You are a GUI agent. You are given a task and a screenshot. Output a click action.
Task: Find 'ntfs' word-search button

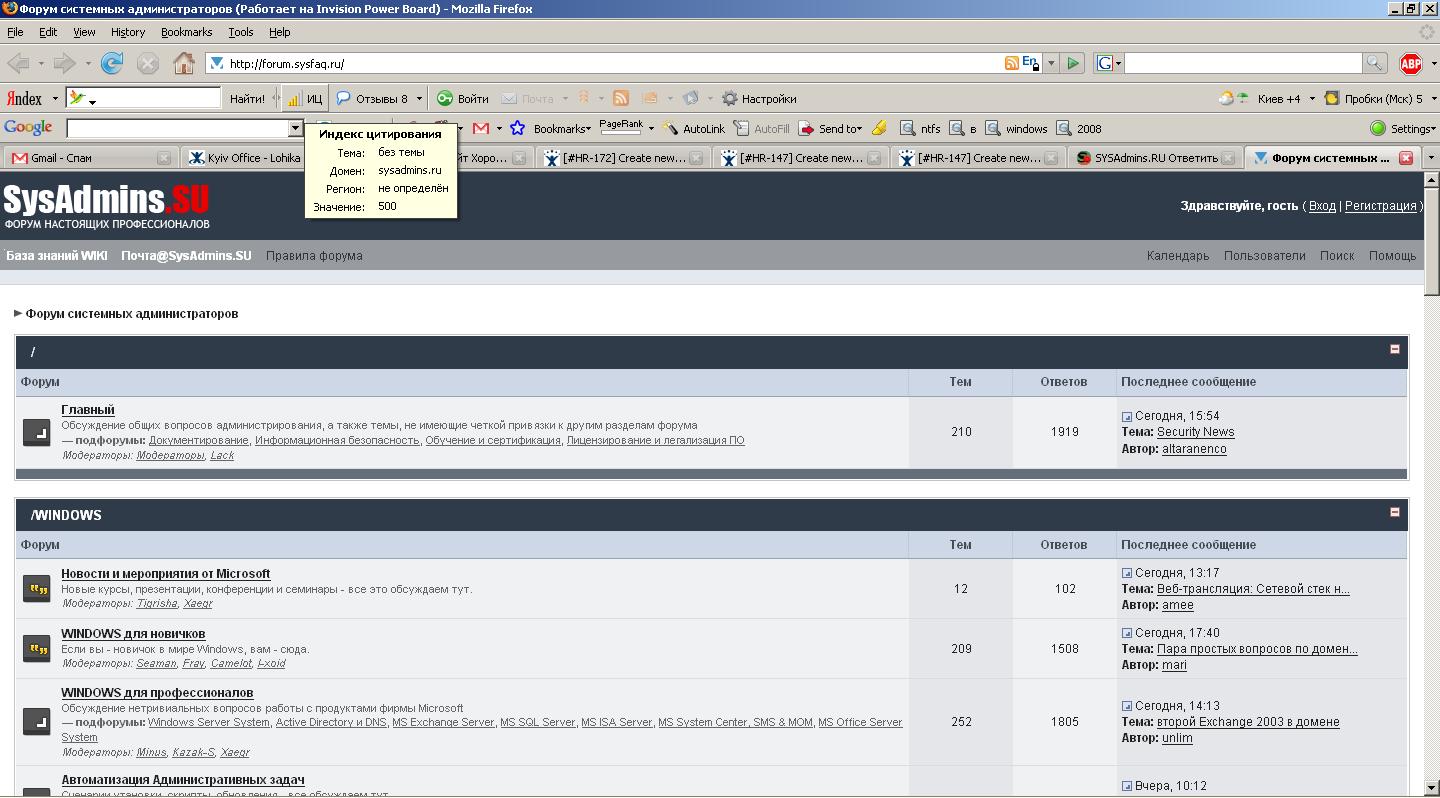point(921,128)
